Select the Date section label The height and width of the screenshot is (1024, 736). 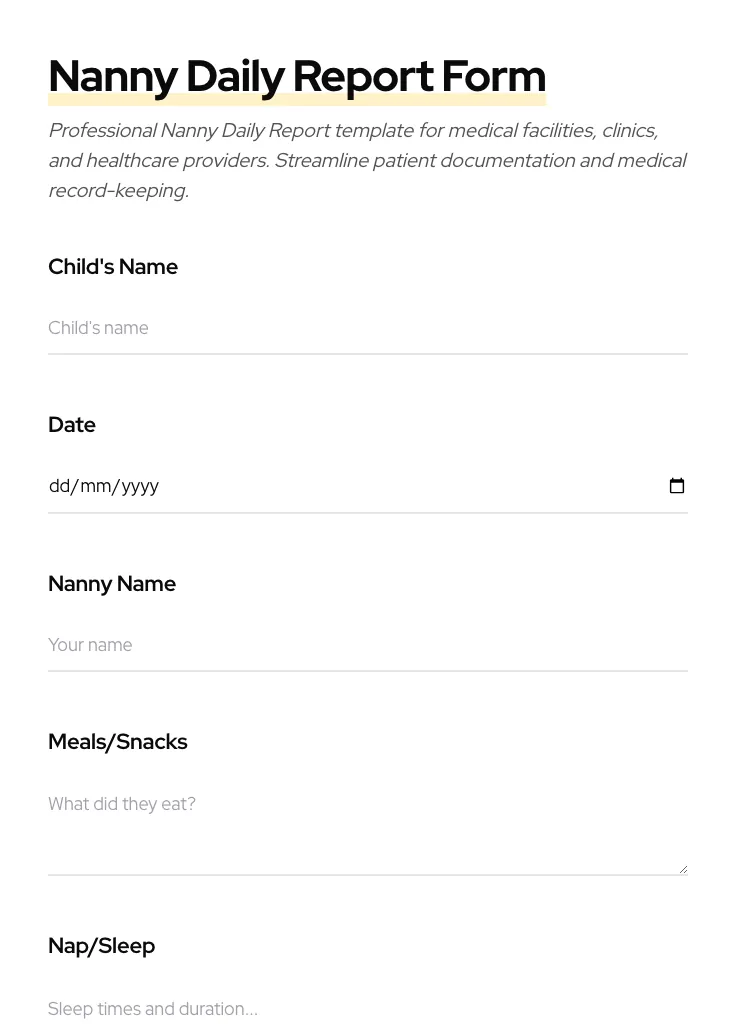[x=72, y=424]
